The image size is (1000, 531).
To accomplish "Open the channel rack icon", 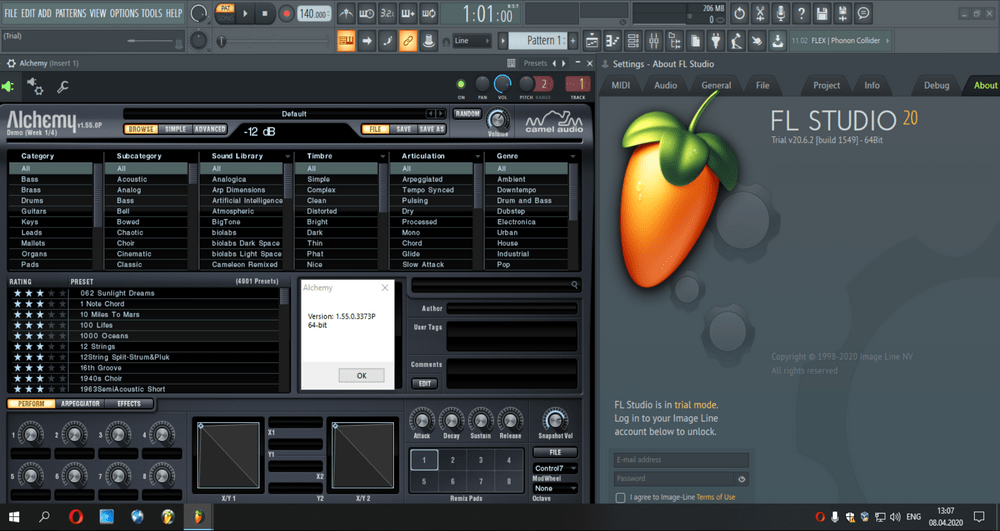I will pyautogui.click(x=633, y=41).
